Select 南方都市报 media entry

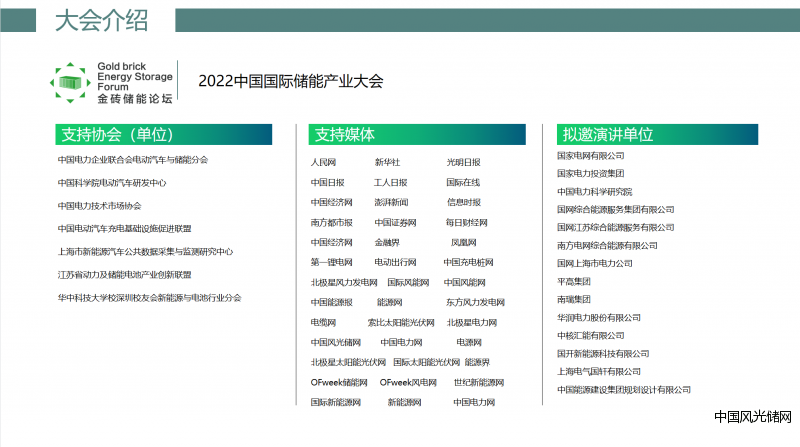tap(332, 222)
